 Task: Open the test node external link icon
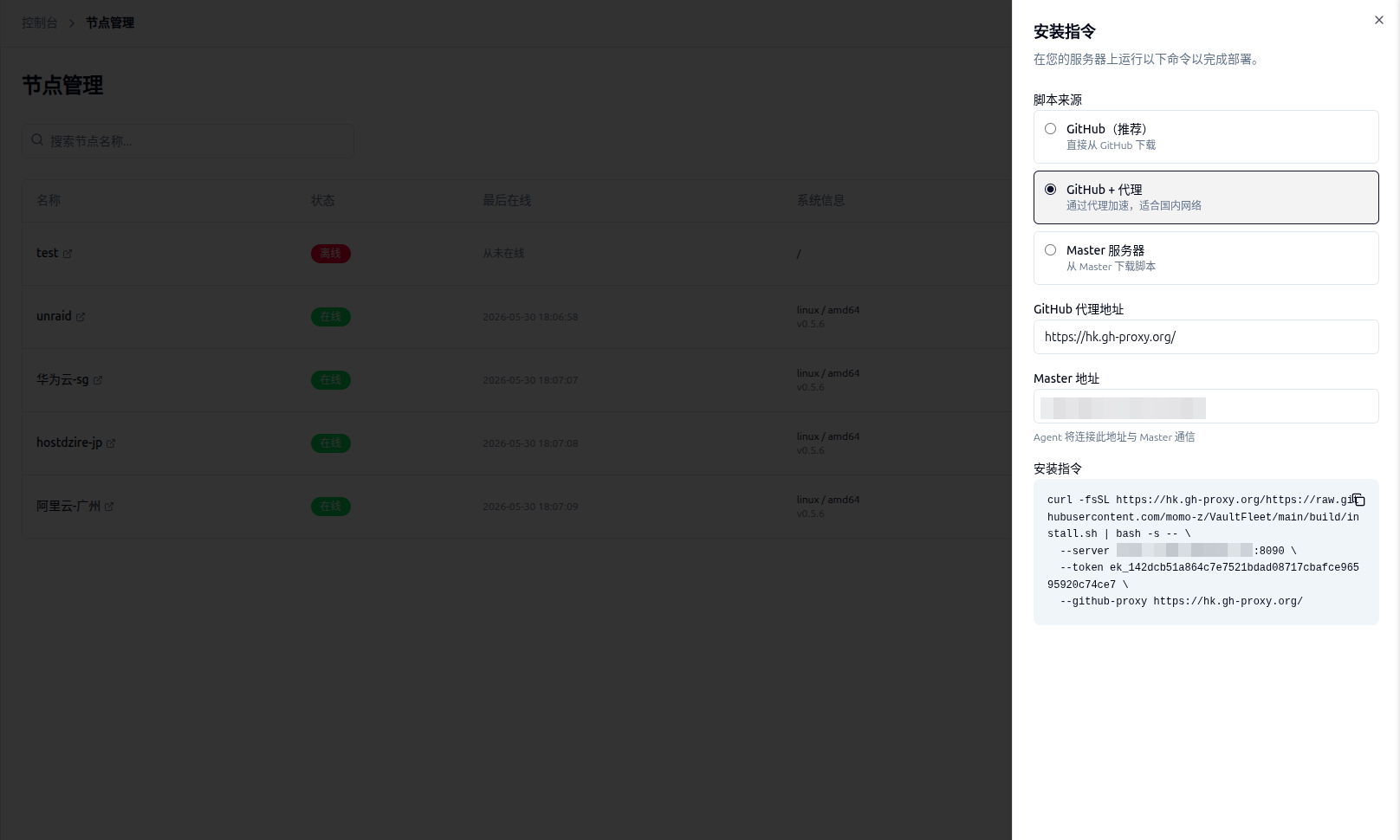68,254
